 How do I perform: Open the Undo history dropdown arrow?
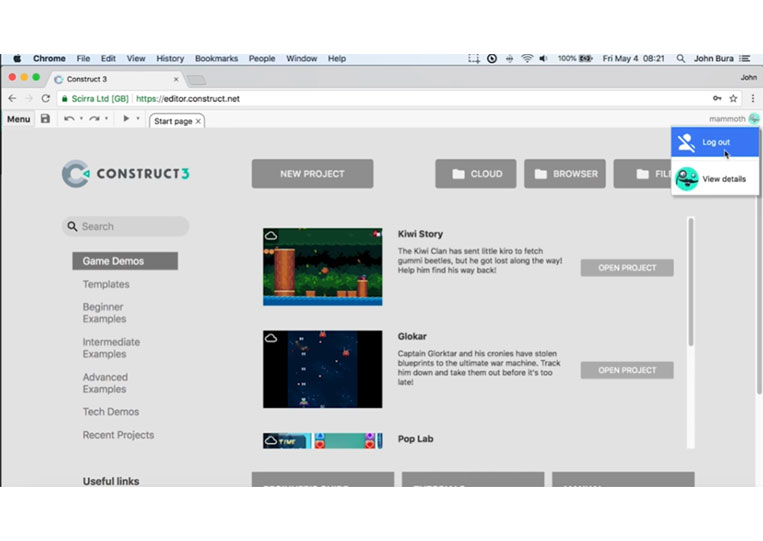click(x=81, y=118)
